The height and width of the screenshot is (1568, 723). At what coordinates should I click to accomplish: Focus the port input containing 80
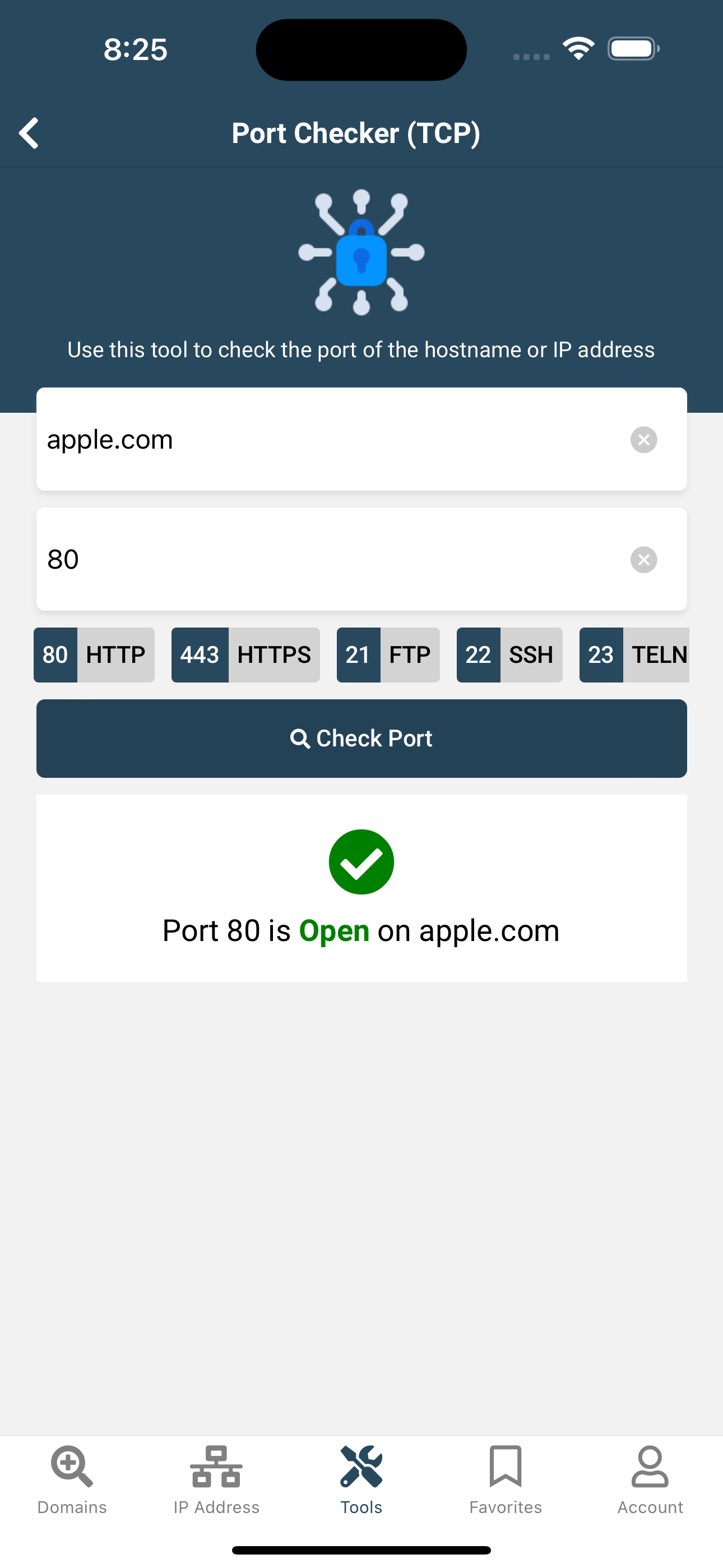pyautogui.click(x=361, y=559)
